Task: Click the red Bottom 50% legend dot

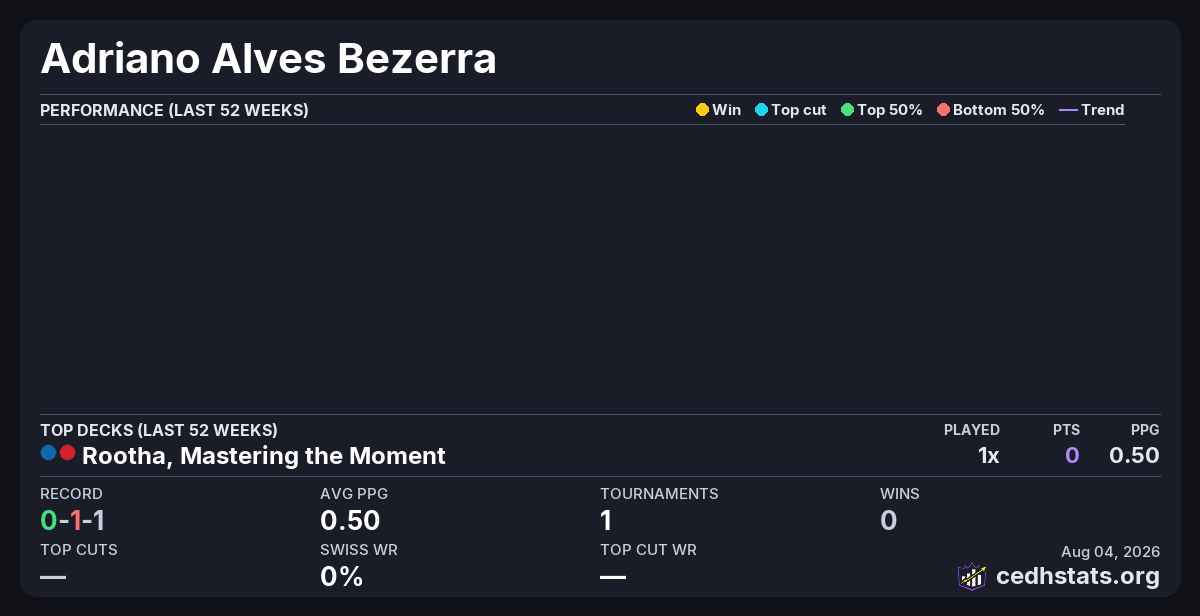Action: coord(943,110)
